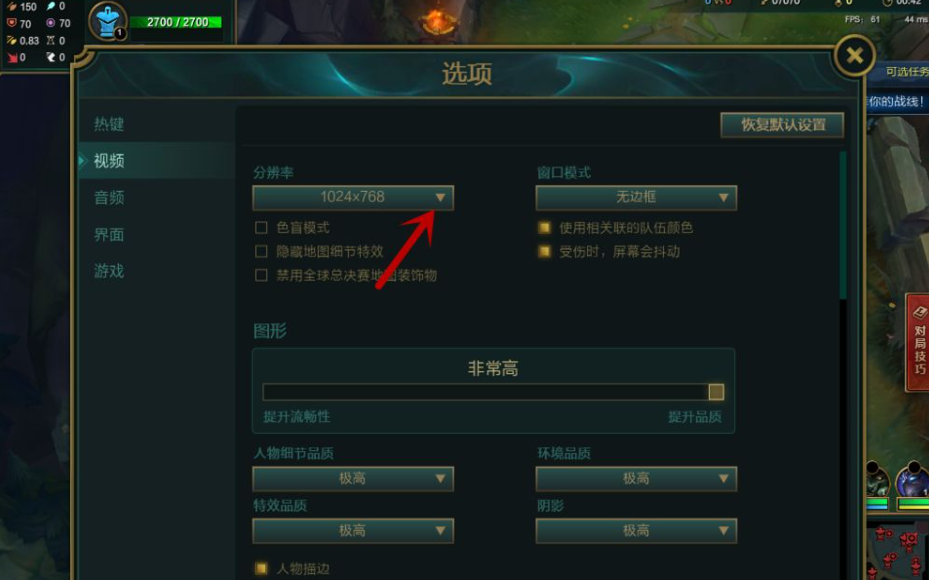Viewport: 929px width, 580px height.
Task: Open the 音频 settings tab
Action: click(109, 197)
